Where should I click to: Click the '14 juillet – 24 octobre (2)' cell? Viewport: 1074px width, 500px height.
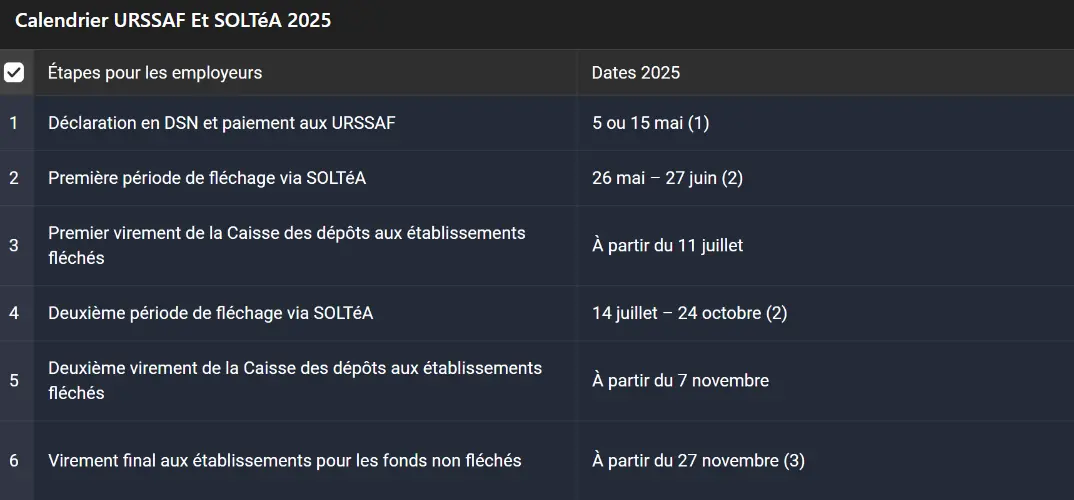click(x=689, y=313)
